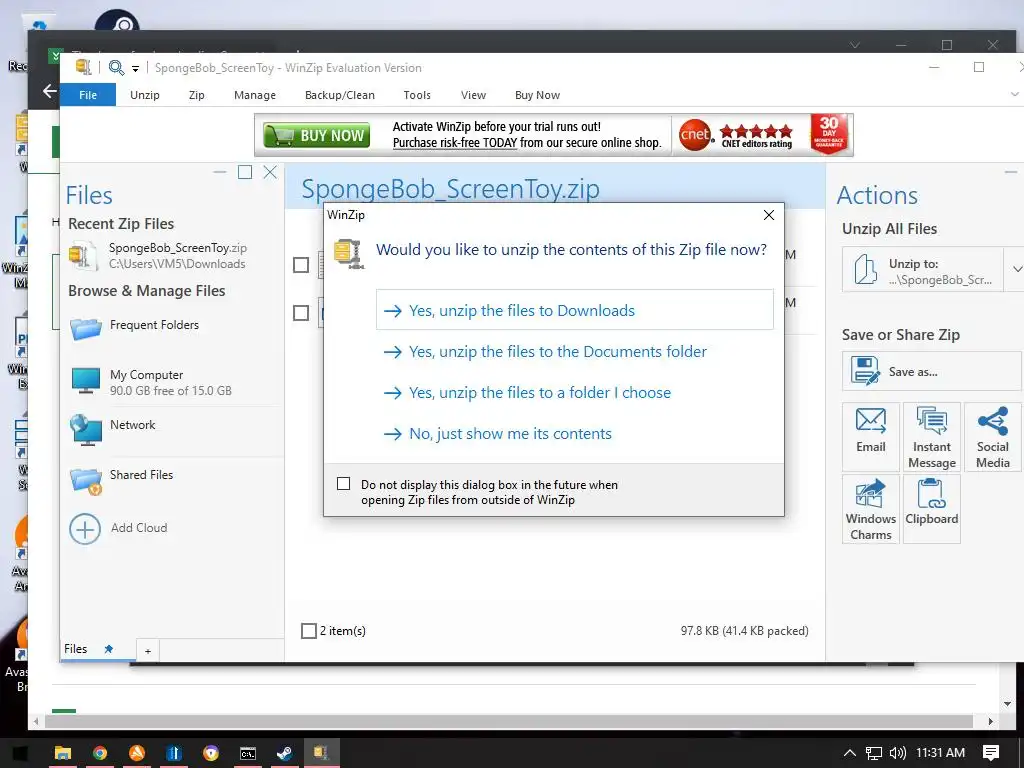Click Save as... in Actions pane
Screen dimensions: 1024x768
tap(932, 371)
